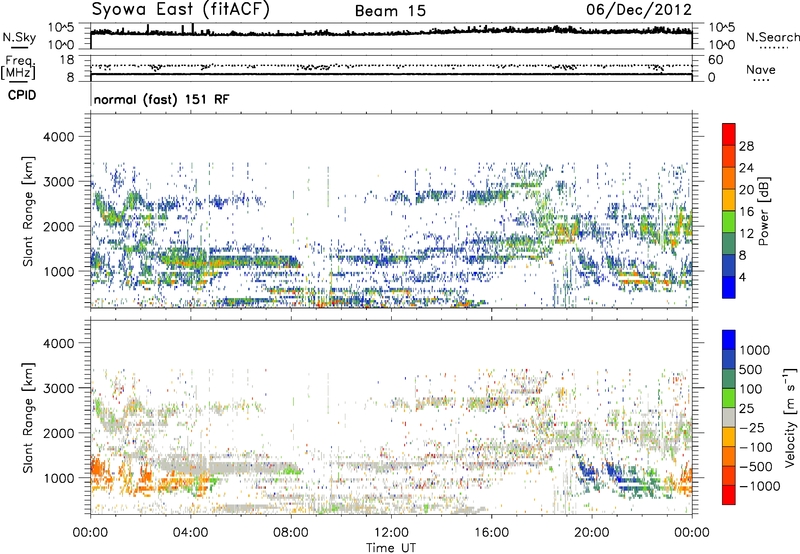Click the 'Freq. [MHz]' axis label

18,68
